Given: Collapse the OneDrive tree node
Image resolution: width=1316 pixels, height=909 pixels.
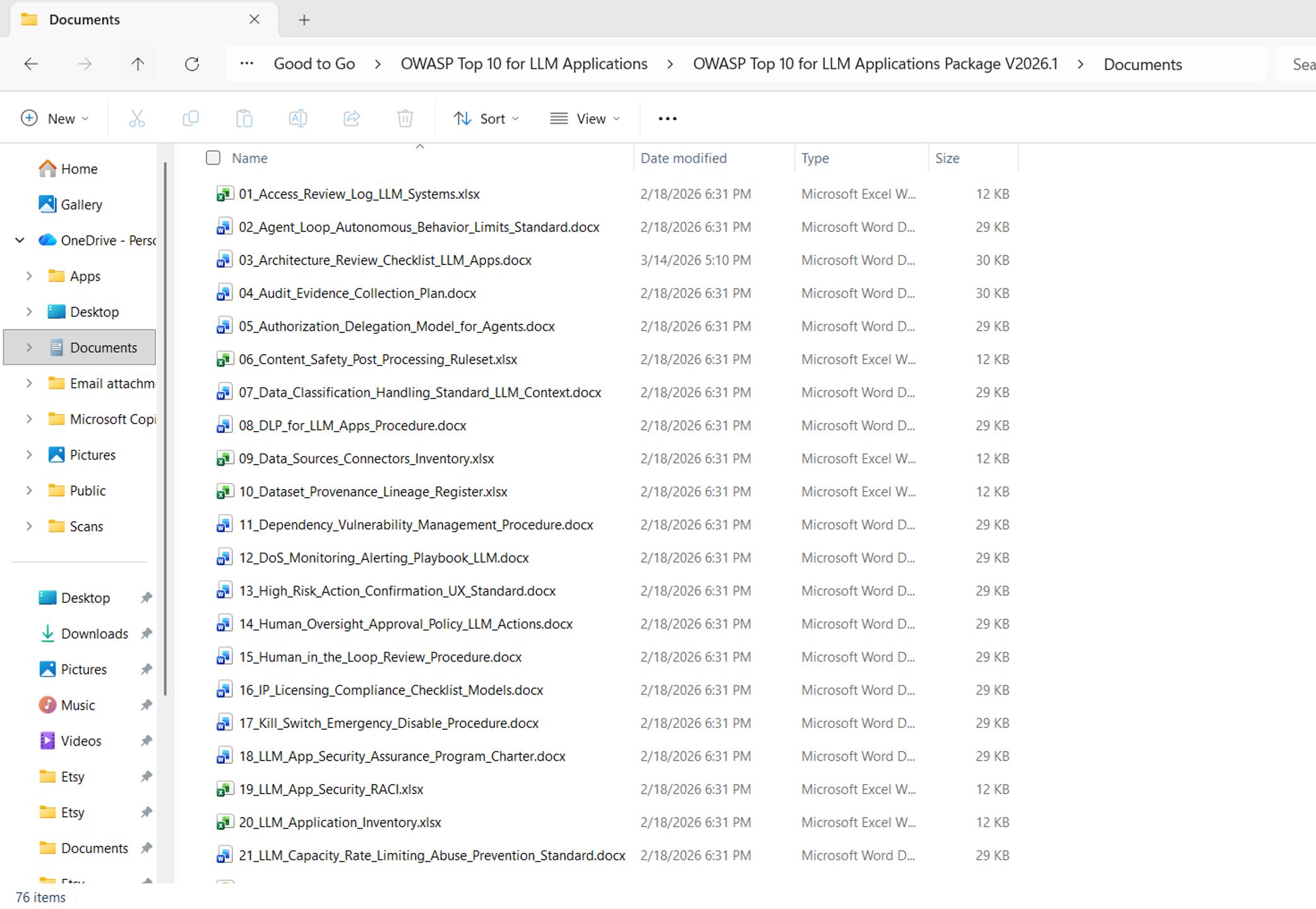Looking at the screenshot, I should pyautogui.click(x=20, y=241).
